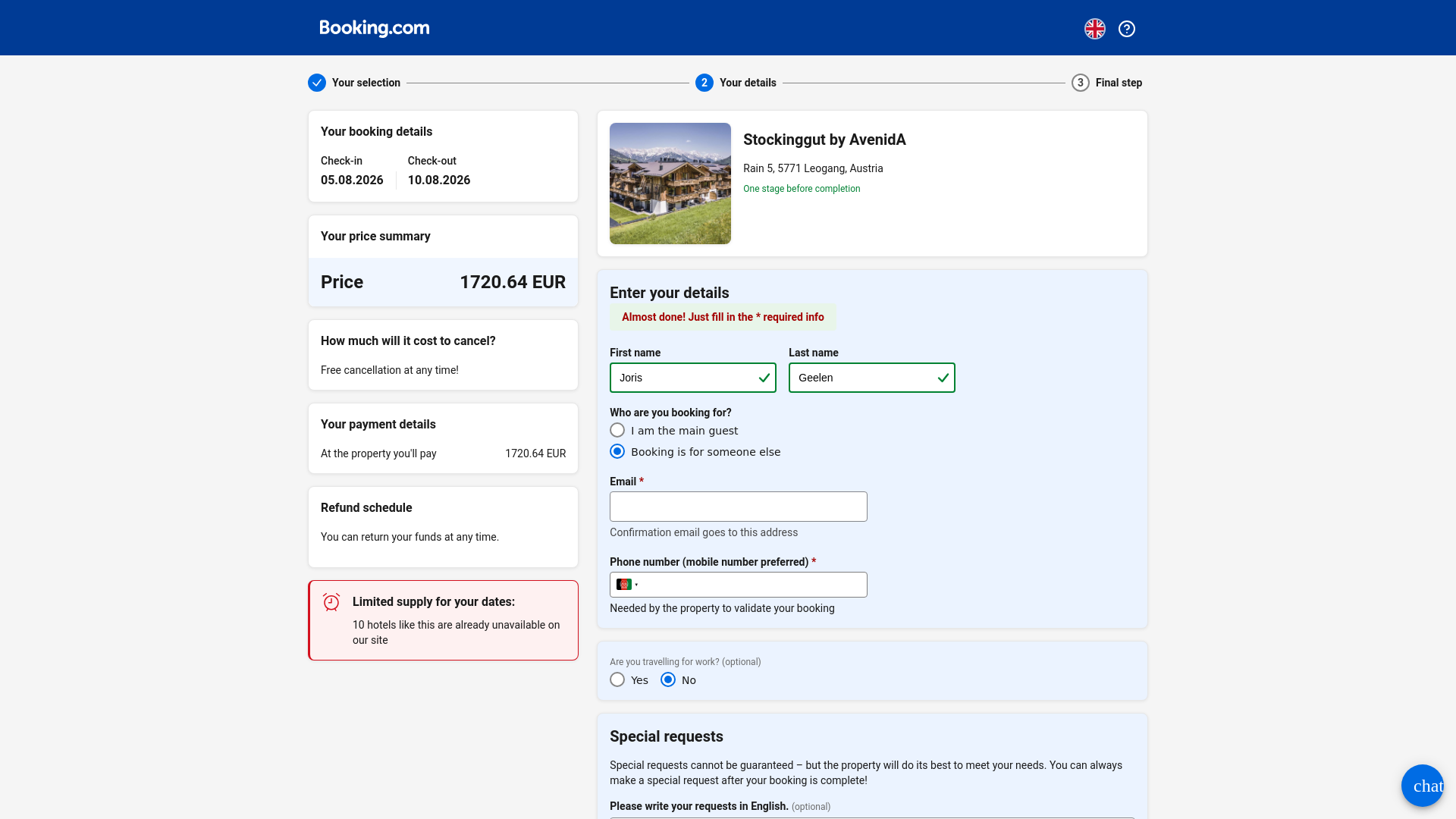Click the Limited supply for your dates heading
The image size is (1456, 819).
pos(434,602)
